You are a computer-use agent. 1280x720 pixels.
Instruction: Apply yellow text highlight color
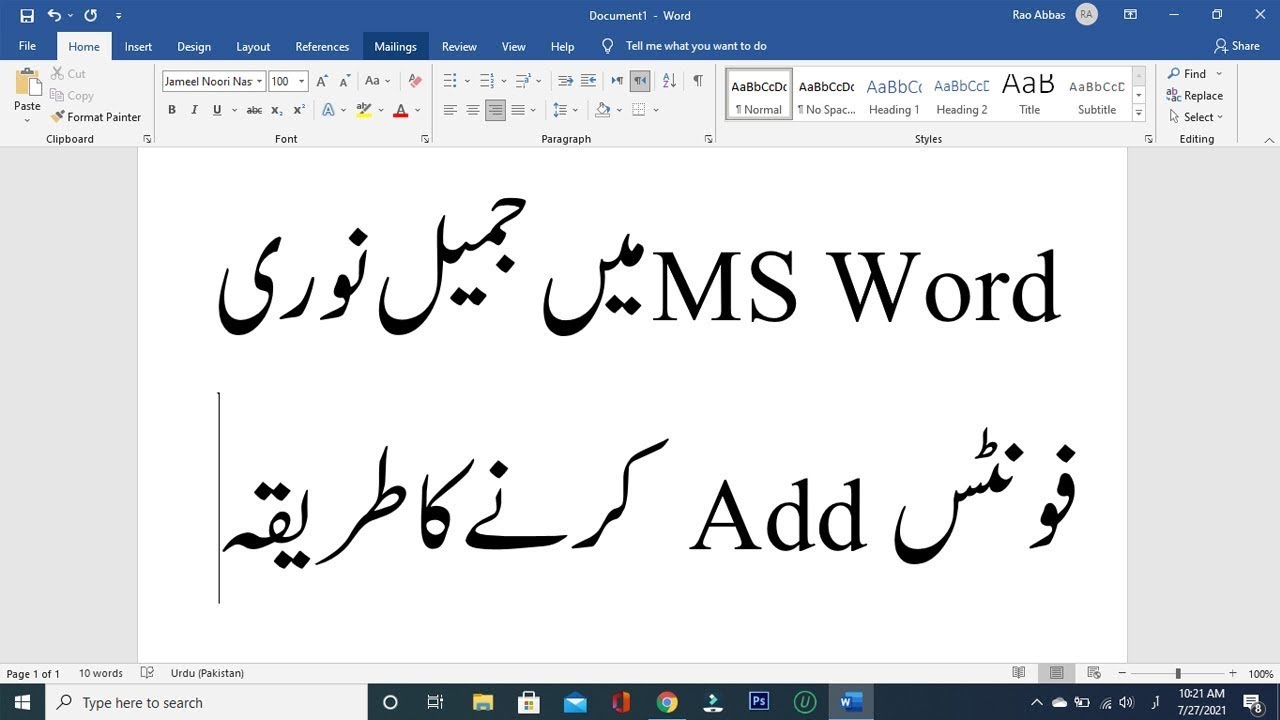364,110
